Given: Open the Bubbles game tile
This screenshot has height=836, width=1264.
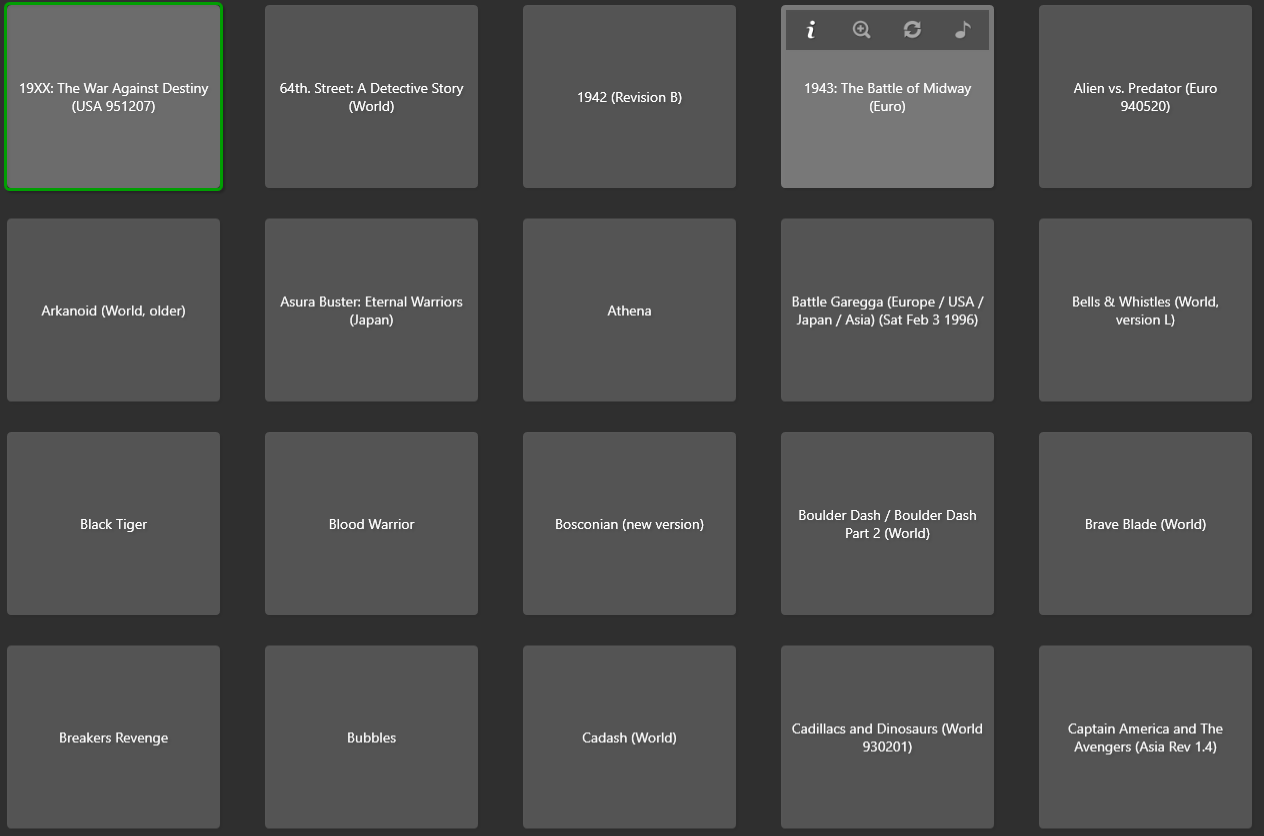Looking at the screenshot, I should (x=371, y=737).
